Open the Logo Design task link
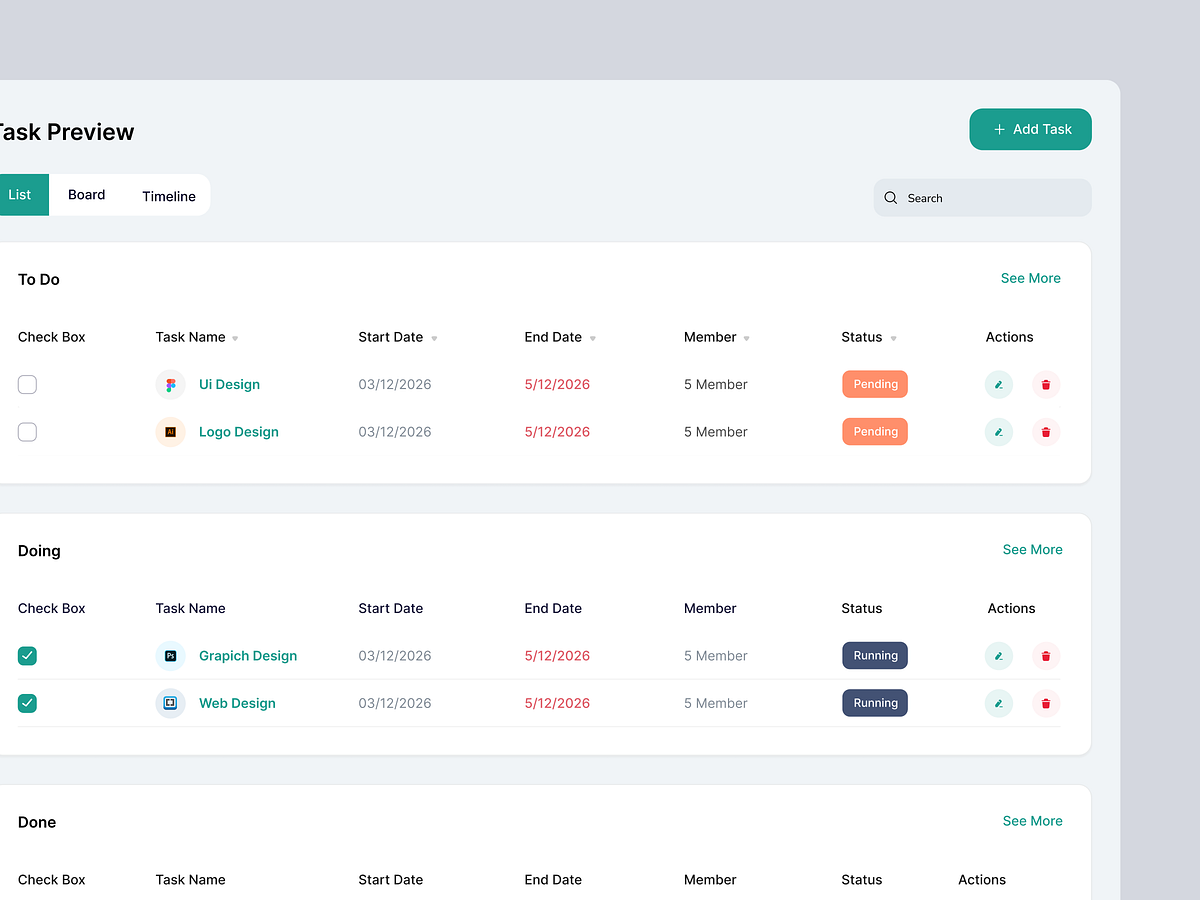 point(239,432)
